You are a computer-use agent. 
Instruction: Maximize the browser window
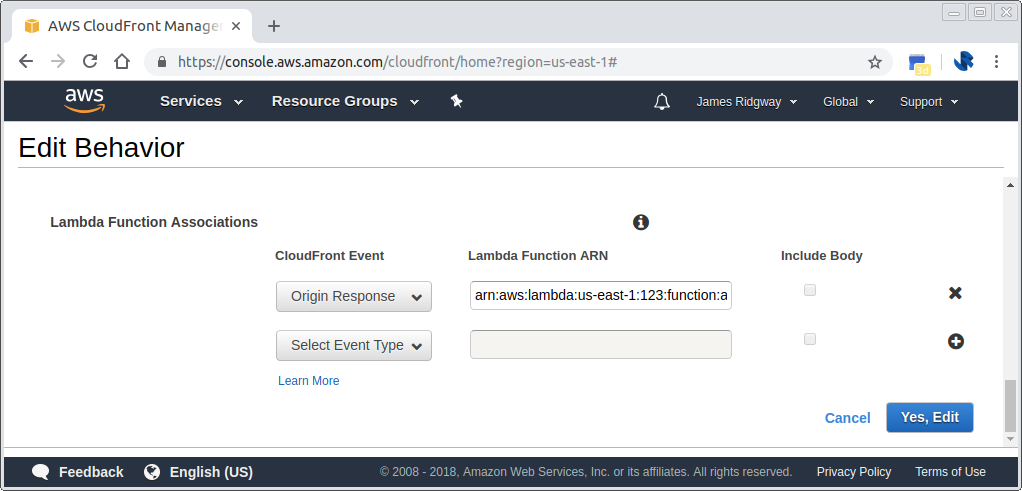tap(980, 12)
